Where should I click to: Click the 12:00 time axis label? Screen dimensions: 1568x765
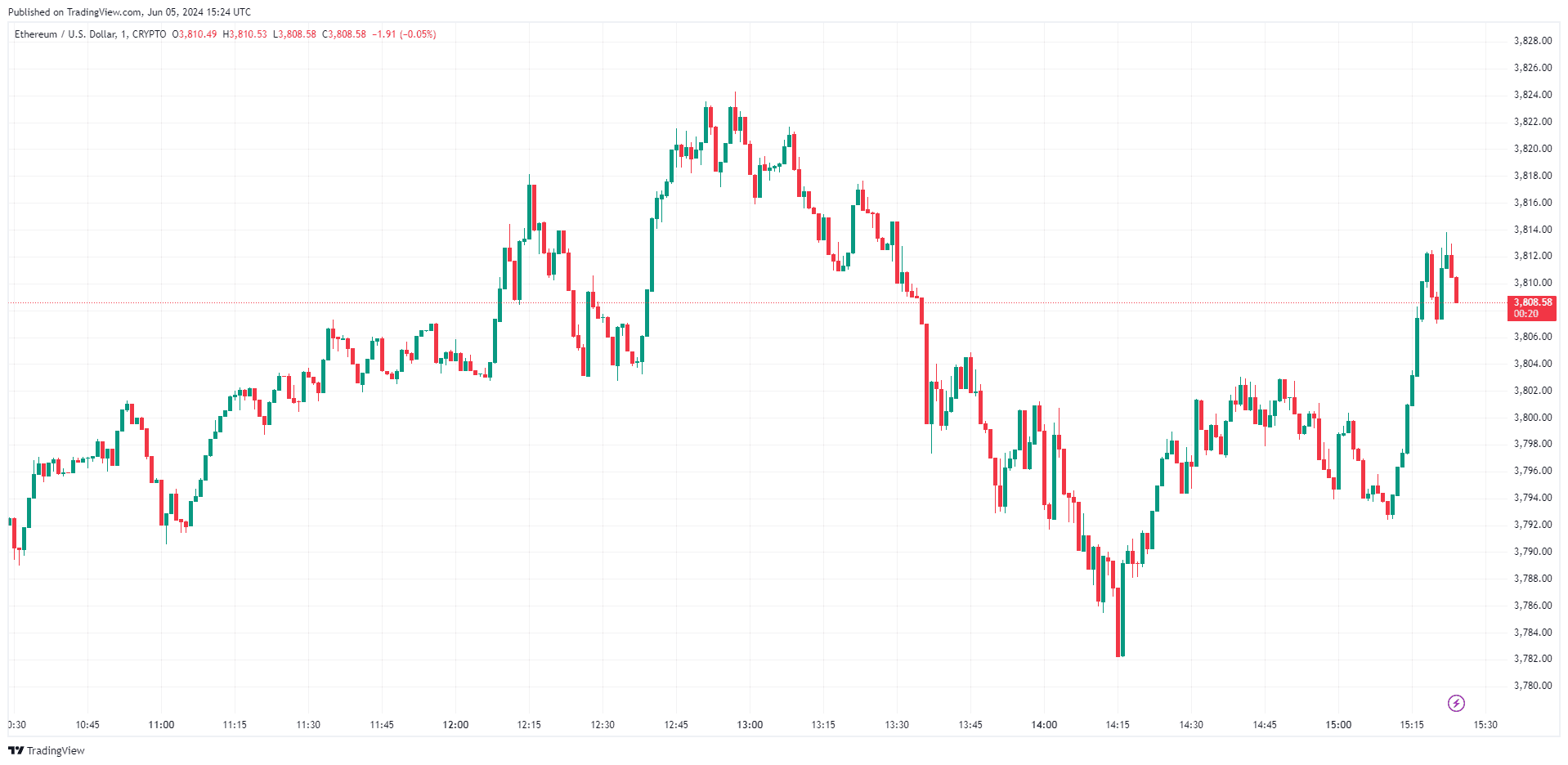click(455, 725)
